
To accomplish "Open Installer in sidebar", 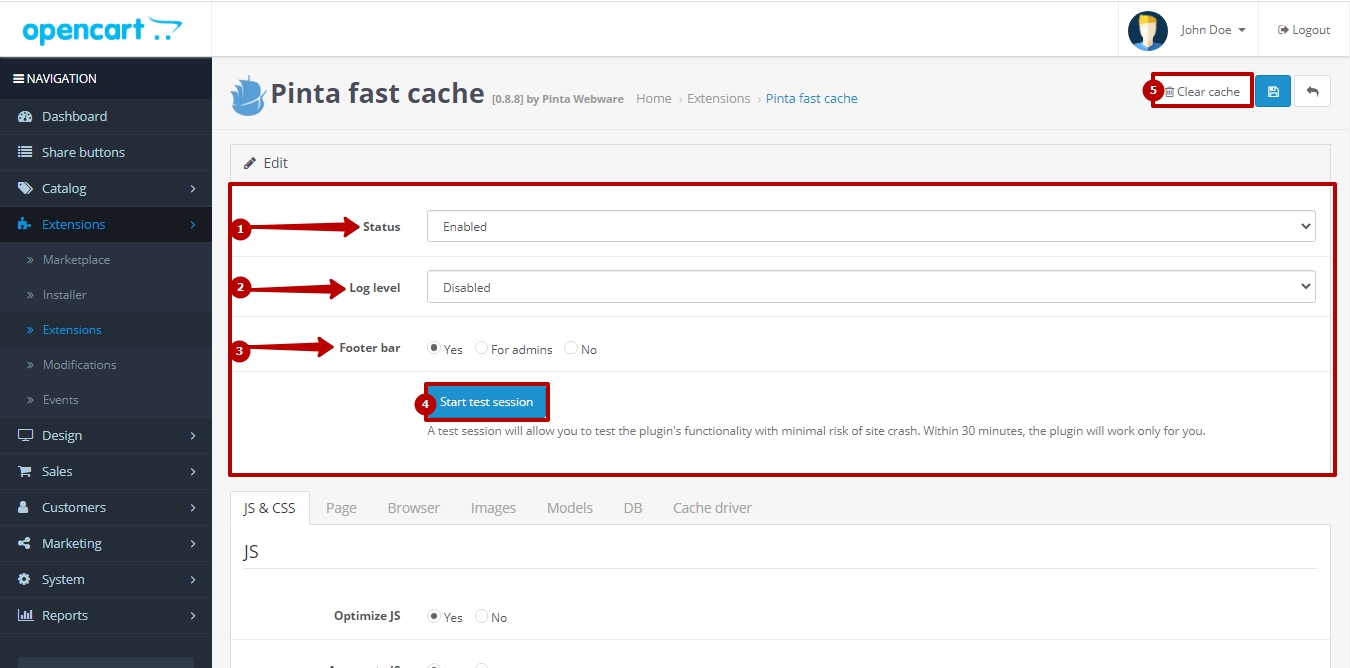I will coord(65,295).
